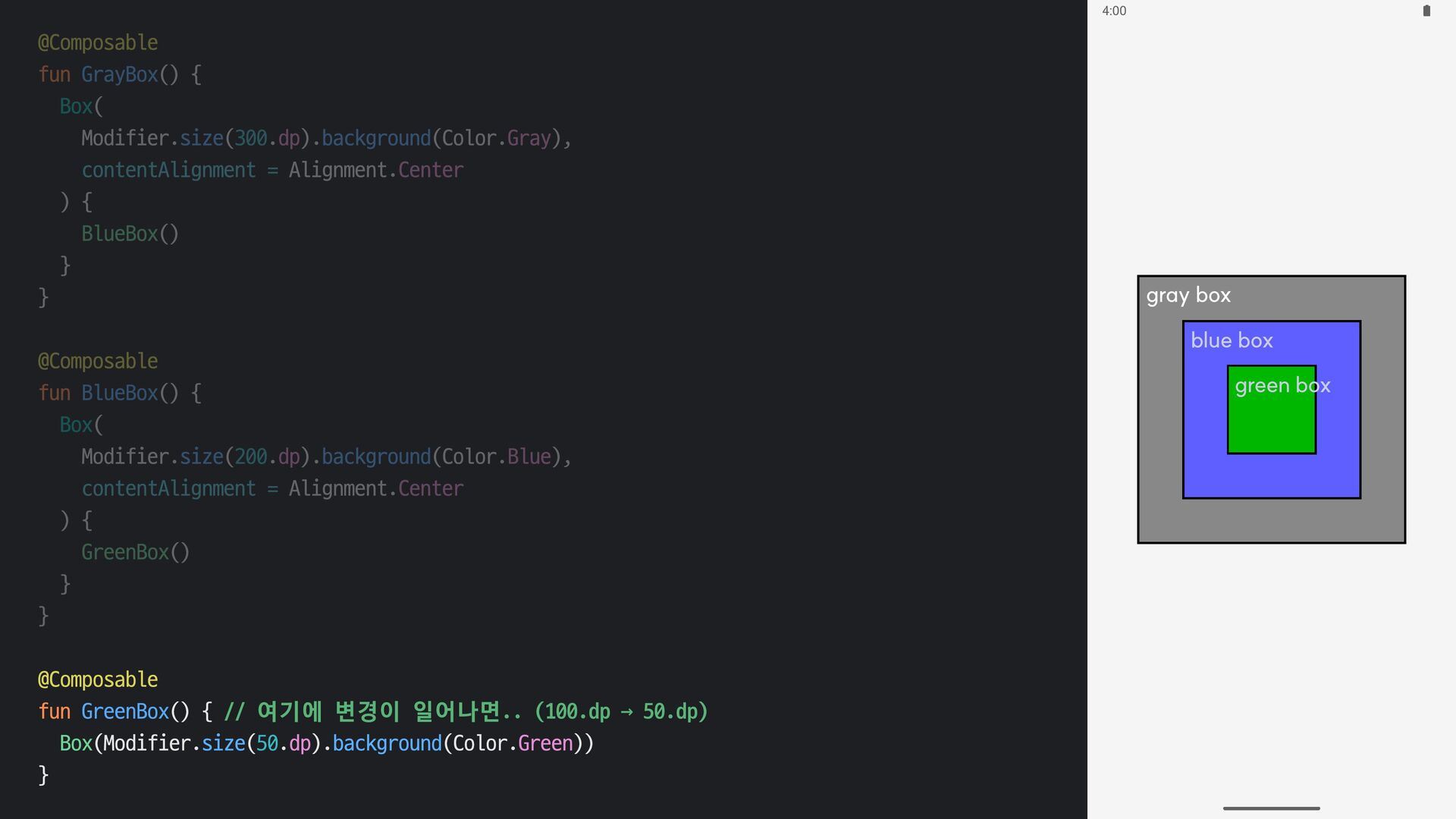This screenshot has width=1456, height=819.
Task: Click the GreenBox function declaration name
Action: [124, 711]
